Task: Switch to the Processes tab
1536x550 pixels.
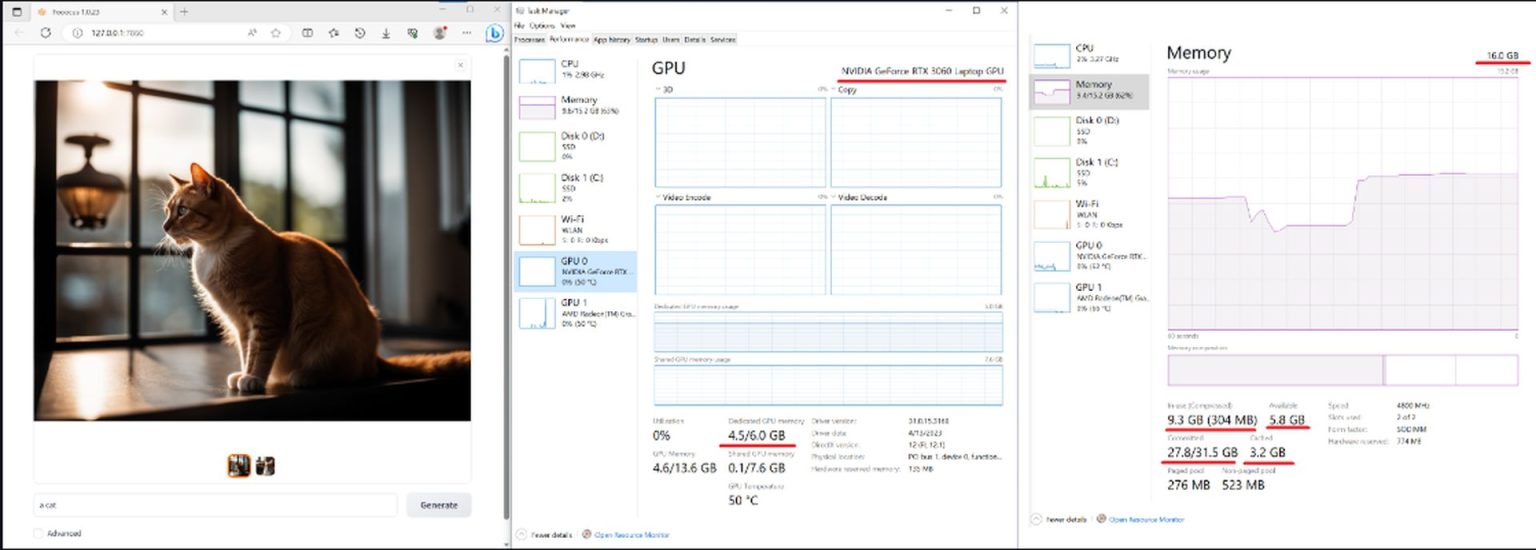Action: click(x=529, y=40)
